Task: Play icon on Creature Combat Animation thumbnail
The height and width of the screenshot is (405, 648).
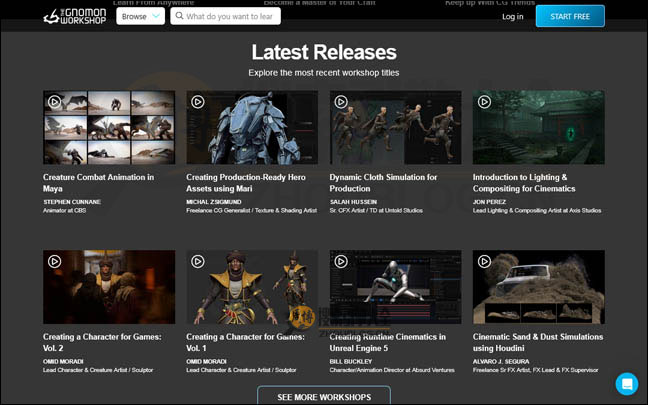Action: (x=54, y=102)
